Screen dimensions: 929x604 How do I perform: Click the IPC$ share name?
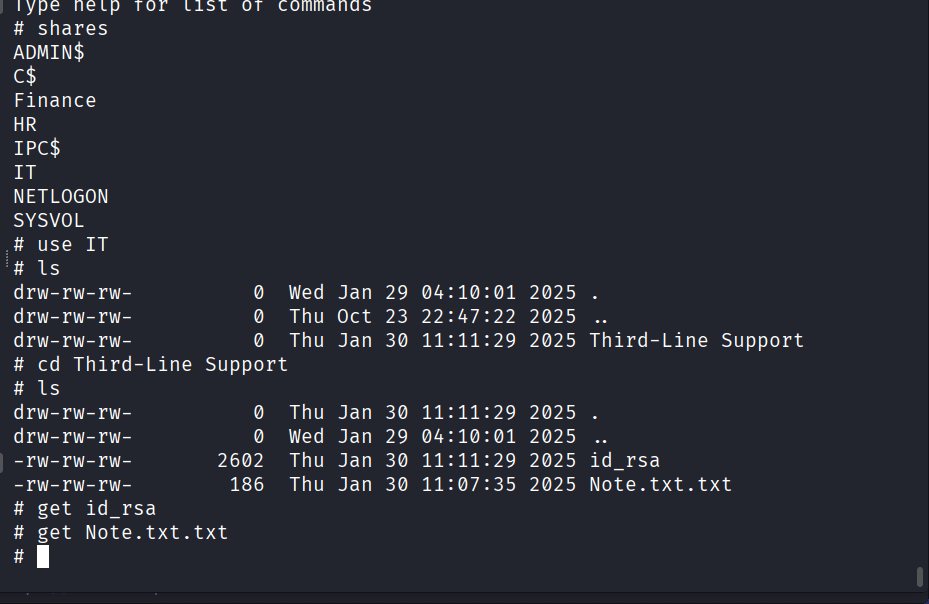[x=37, y=149]
